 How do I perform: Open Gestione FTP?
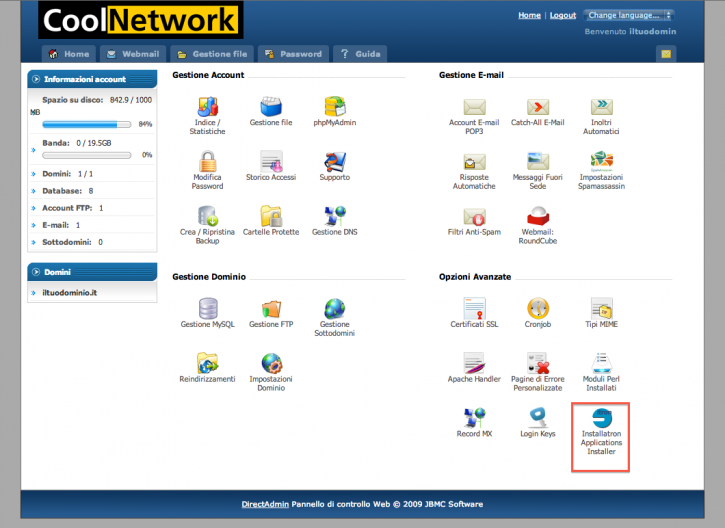271,309
